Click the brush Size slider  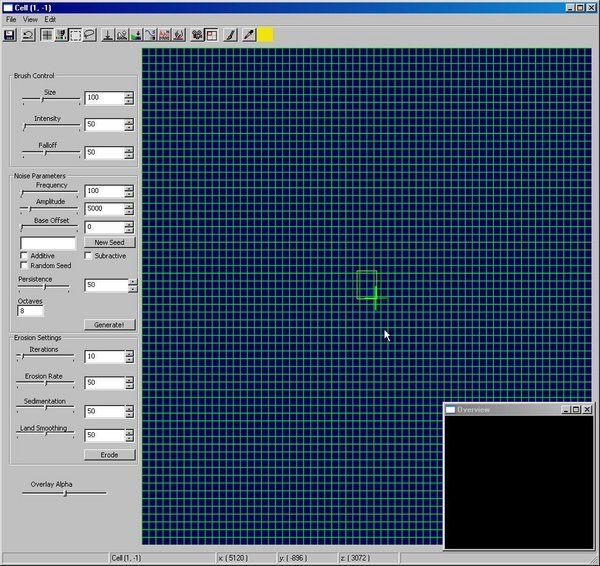click(51, 100)
